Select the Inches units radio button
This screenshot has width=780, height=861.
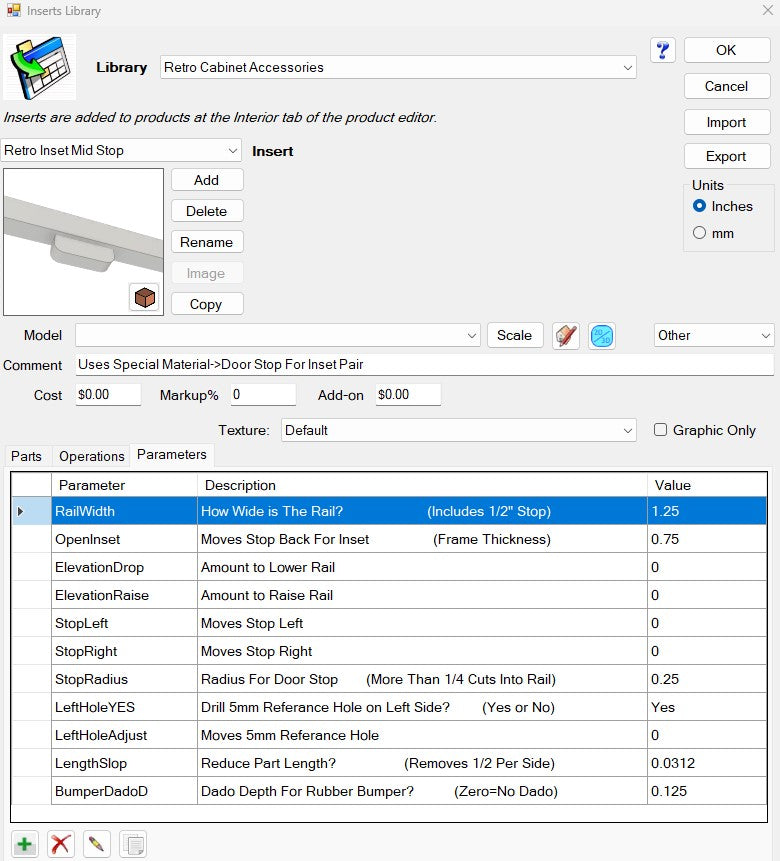point(700,206)
